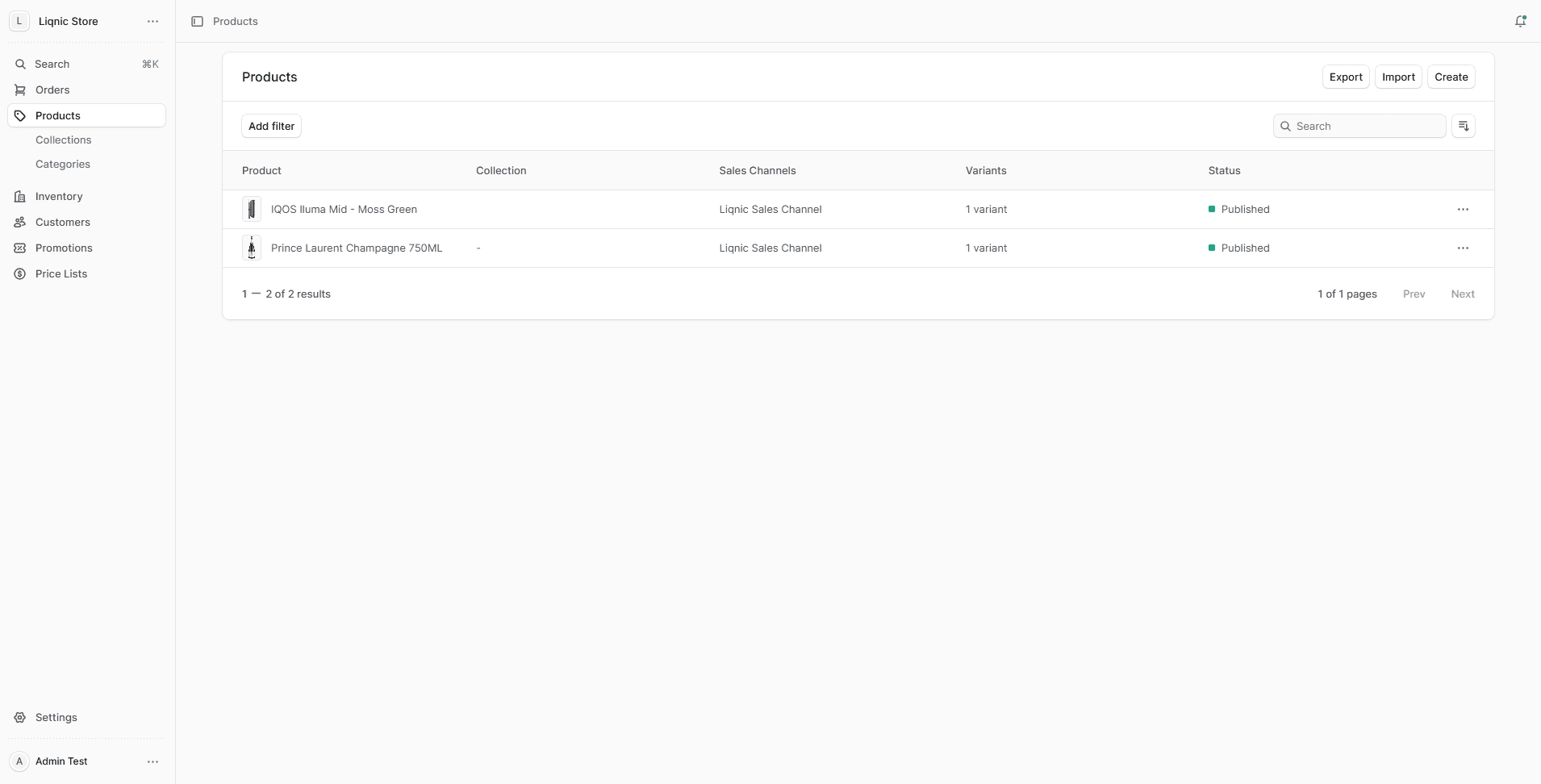Click the Create button

pyautogui.click(x=1451, y=77)
